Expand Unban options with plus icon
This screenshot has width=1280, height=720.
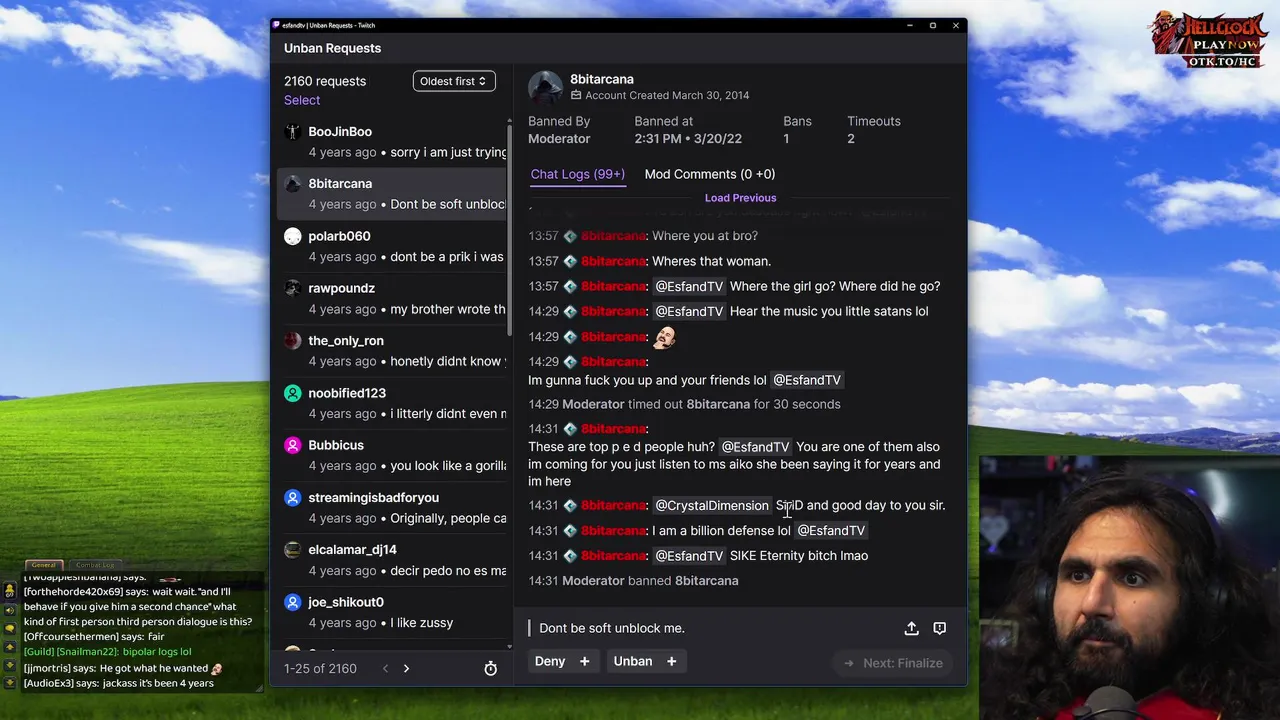[671, 661]
